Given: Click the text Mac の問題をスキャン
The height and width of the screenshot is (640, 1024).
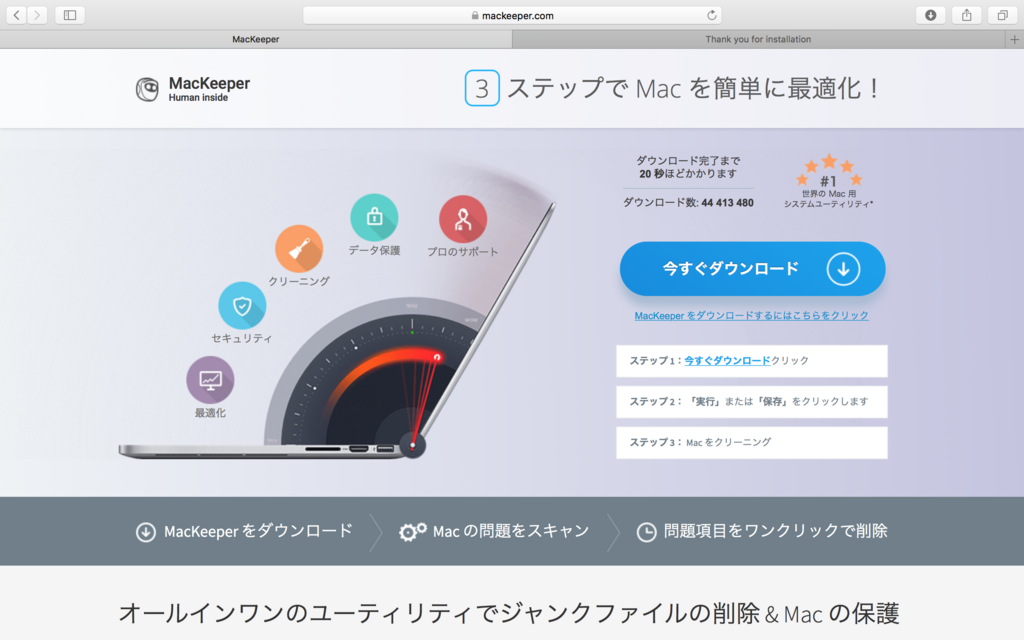Looking at the screenshot, I should click(x=511, y=531).
